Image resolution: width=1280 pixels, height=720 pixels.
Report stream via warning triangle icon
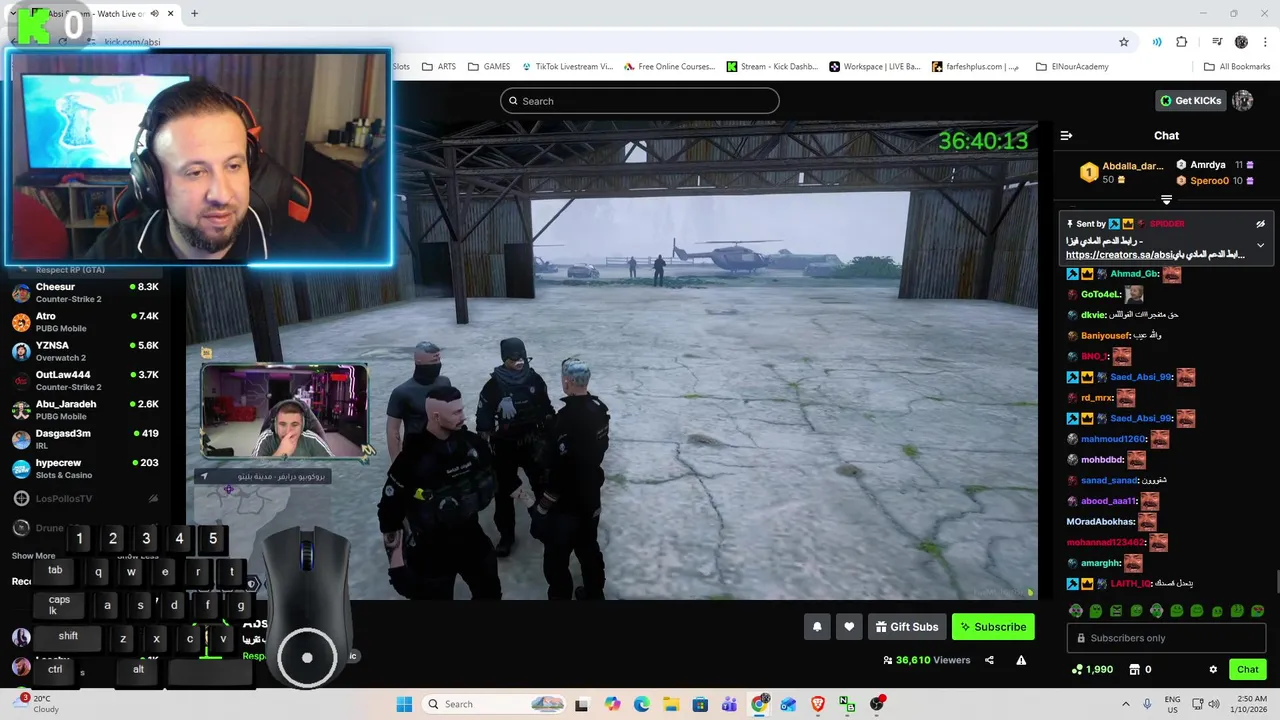click(x=1021, y=660)
